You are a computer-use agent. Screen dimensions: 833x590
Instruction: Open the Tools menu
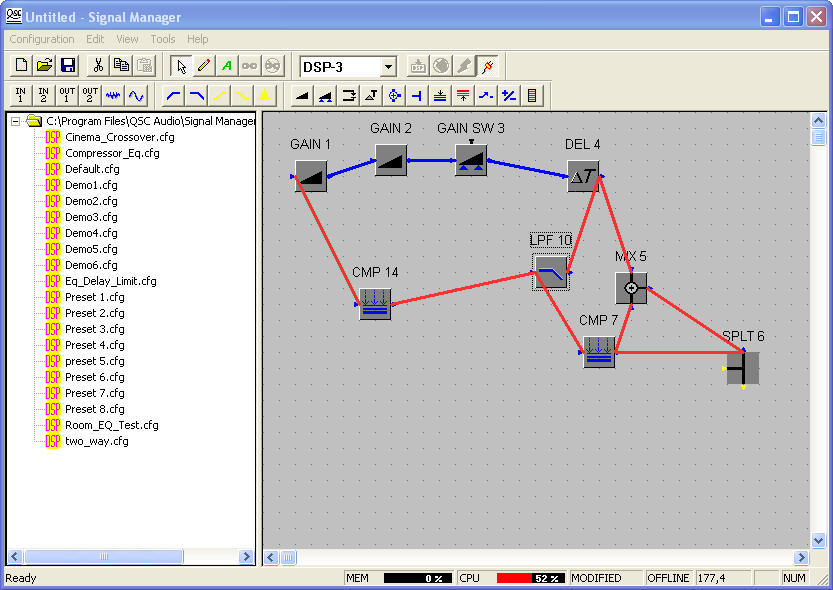(x=163, y=39)
